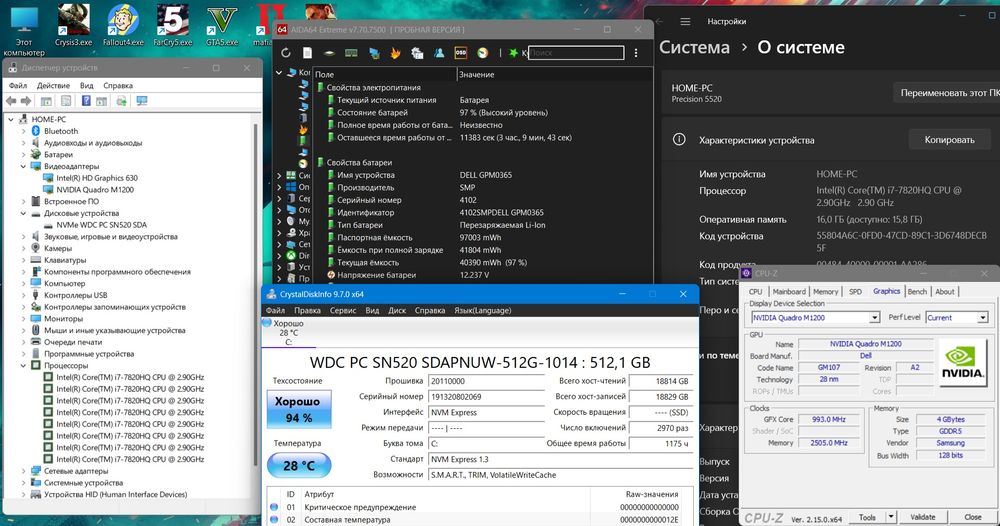Expand the Сетевые адаптеры node
1000x526 pixels.
coord(24,471)
